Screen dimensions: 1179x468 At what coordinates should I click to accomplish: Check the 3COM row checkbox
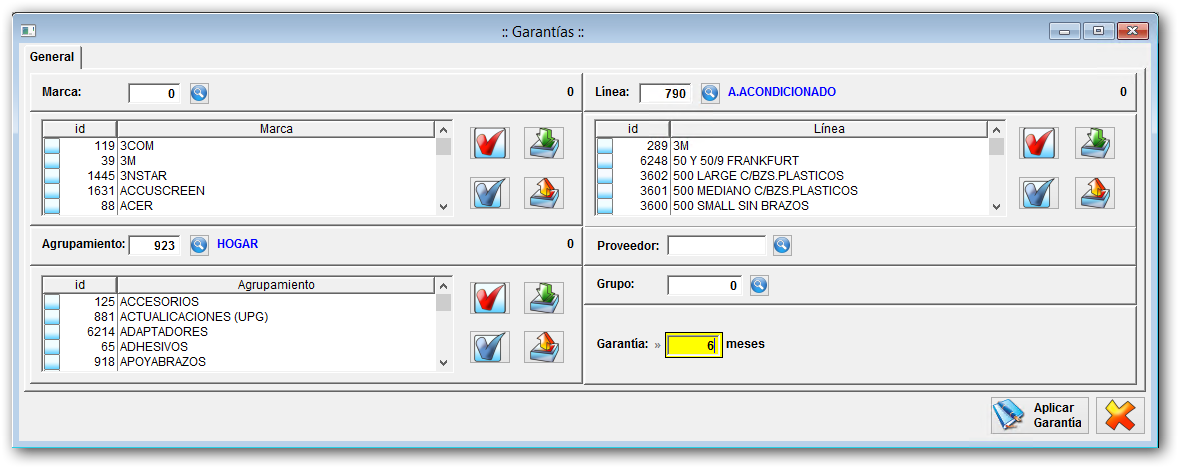51,146
